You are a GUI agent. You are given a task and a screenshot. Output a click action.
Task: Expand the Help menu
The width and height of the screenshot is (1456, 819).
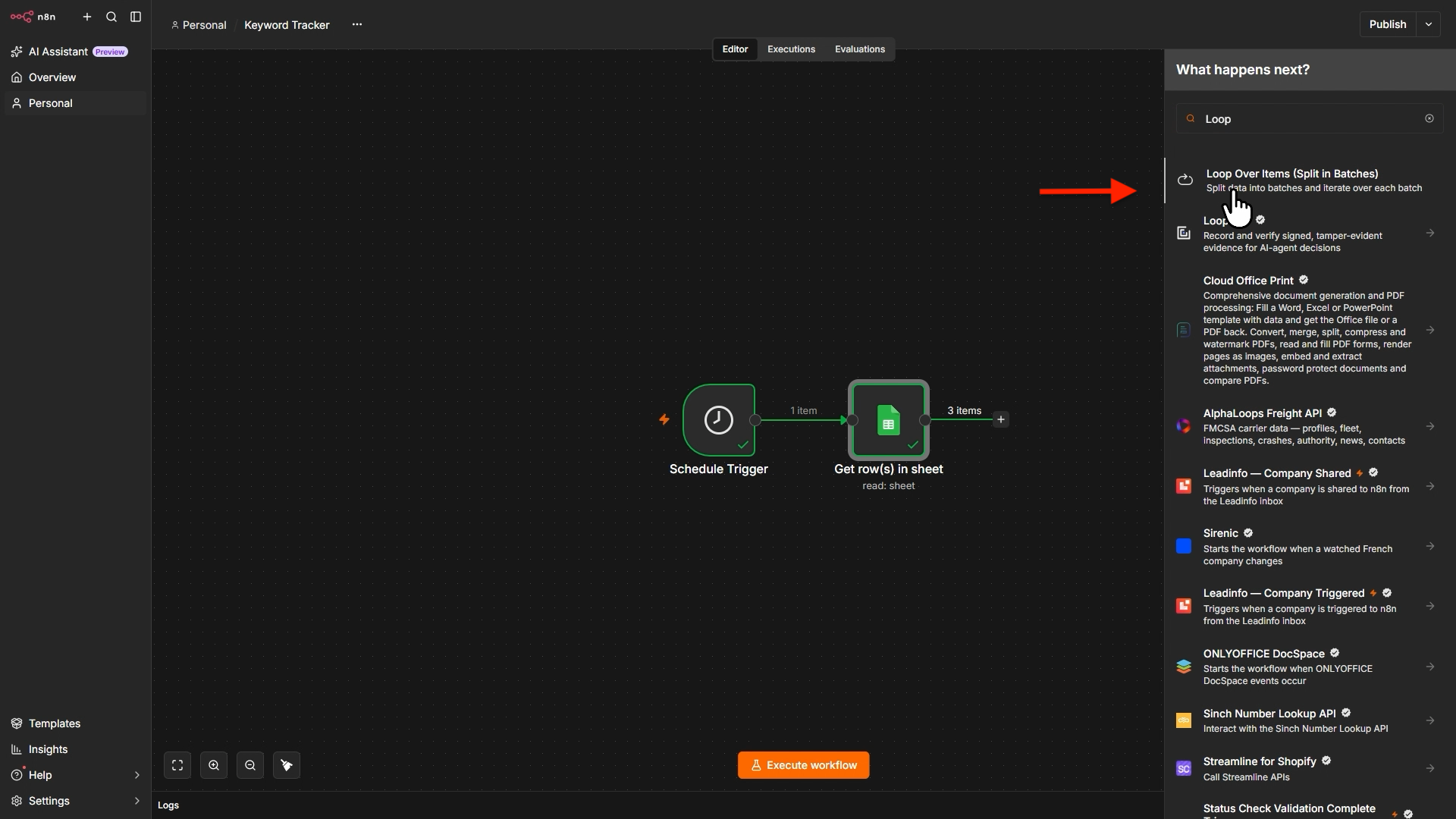click(x=75, y=775)
